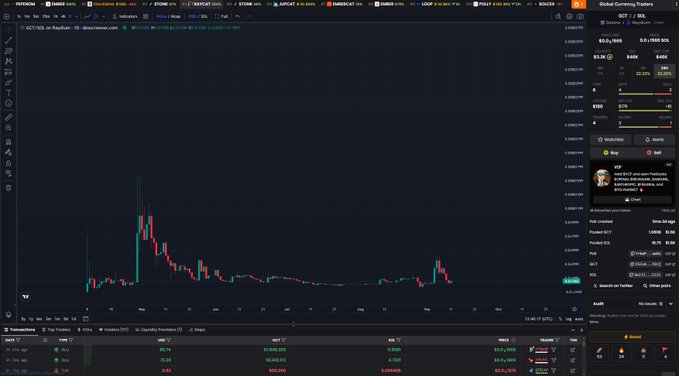This screenshot has height=376, width=679.
Task: Open the emoji and icons tool
Action: tap(8, 103)
